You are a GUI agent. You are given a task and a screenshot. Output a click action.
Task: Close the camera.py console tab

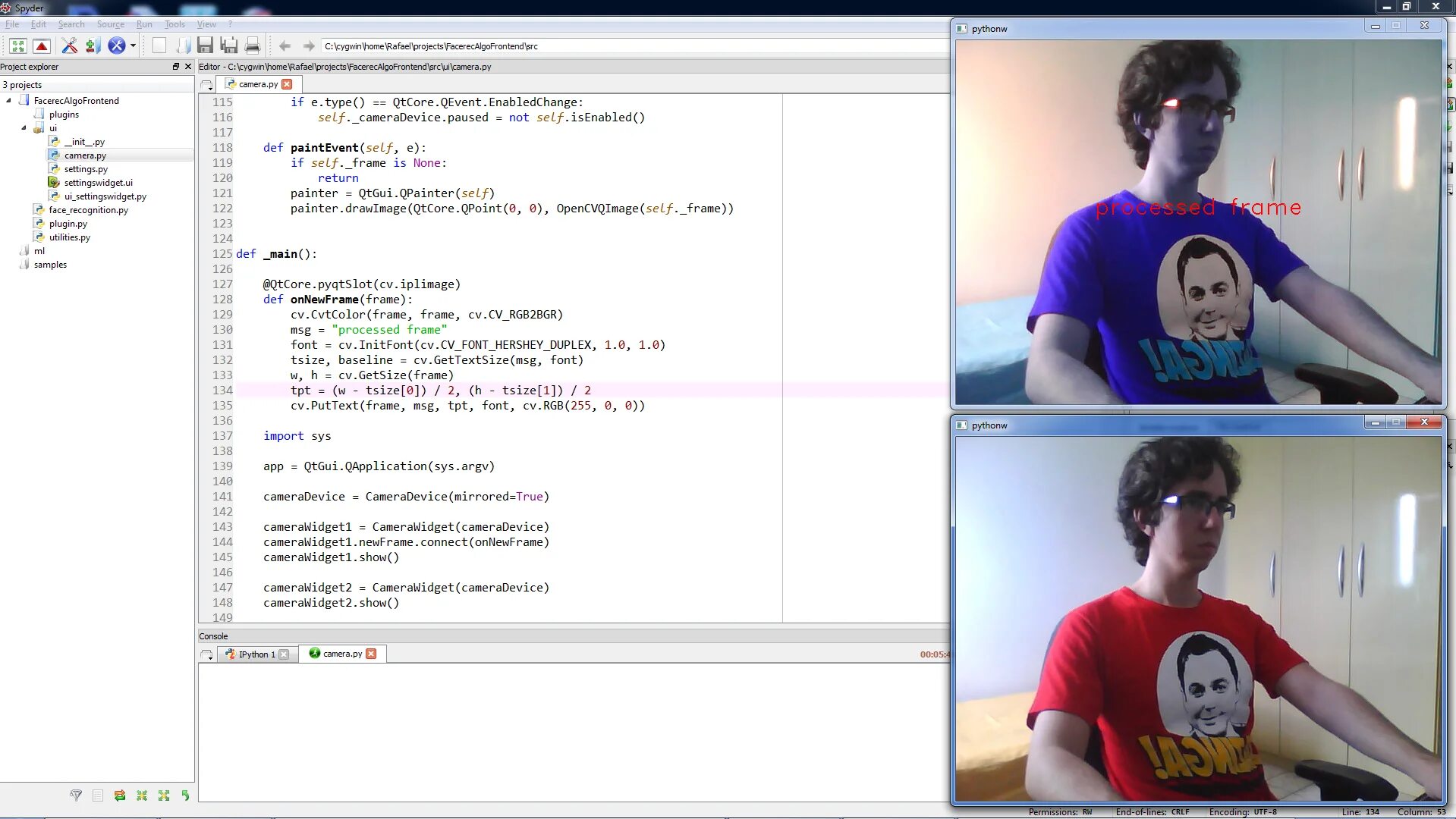371,654
